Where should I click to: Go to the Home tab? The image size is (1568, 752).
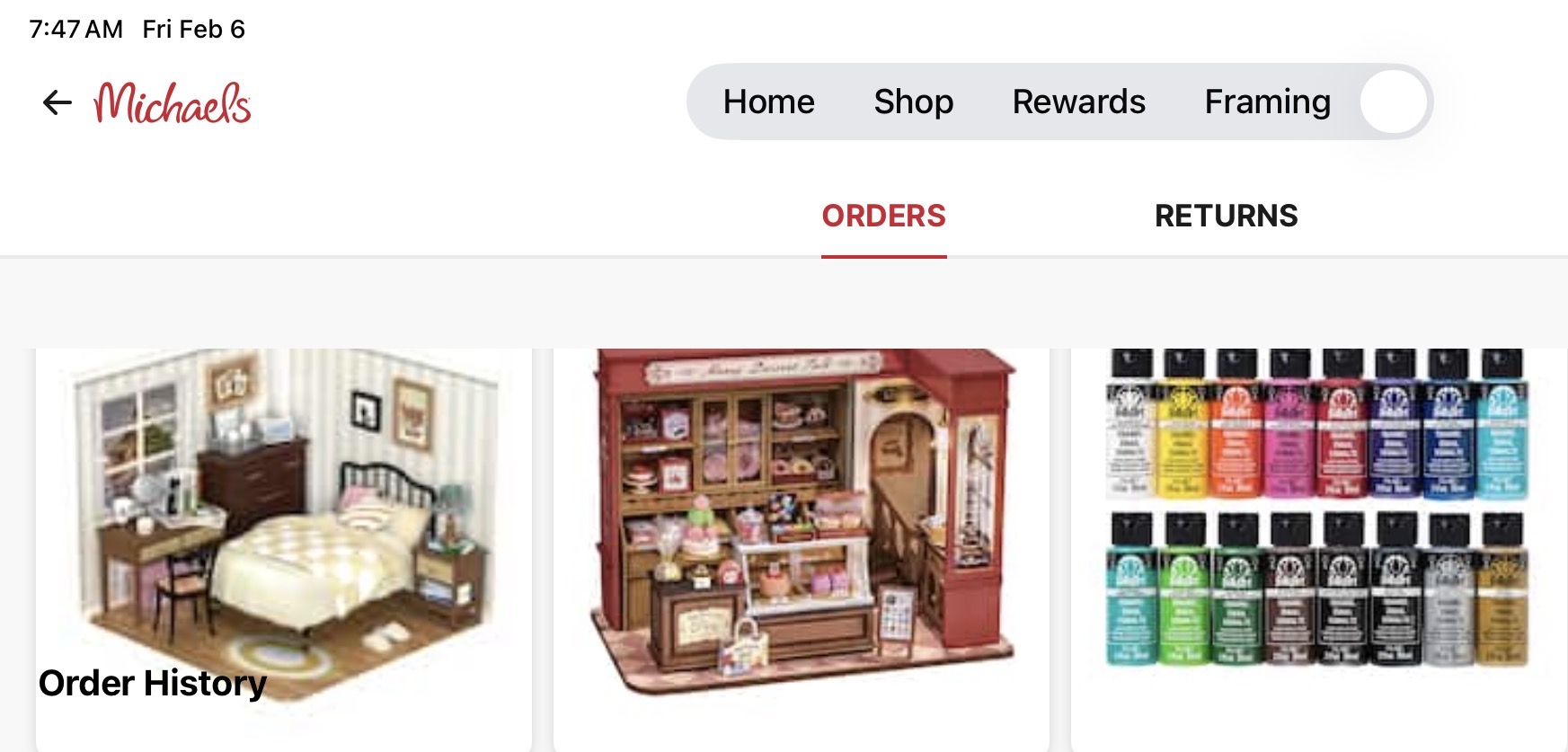[x=768, y=102]
